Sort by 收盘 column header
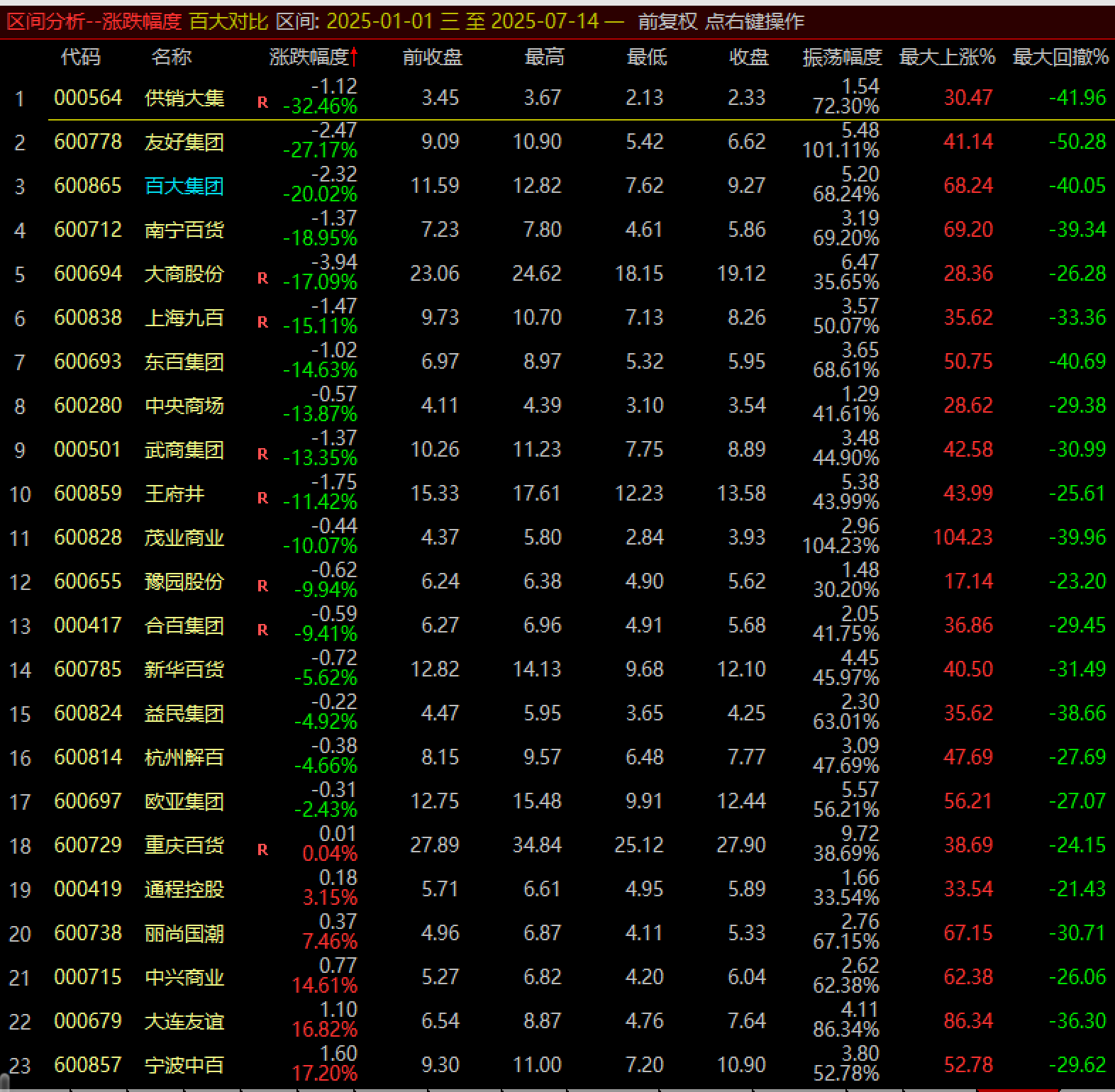The width and height of the screenshot is (1115, 1092). [x=749, y=57]
